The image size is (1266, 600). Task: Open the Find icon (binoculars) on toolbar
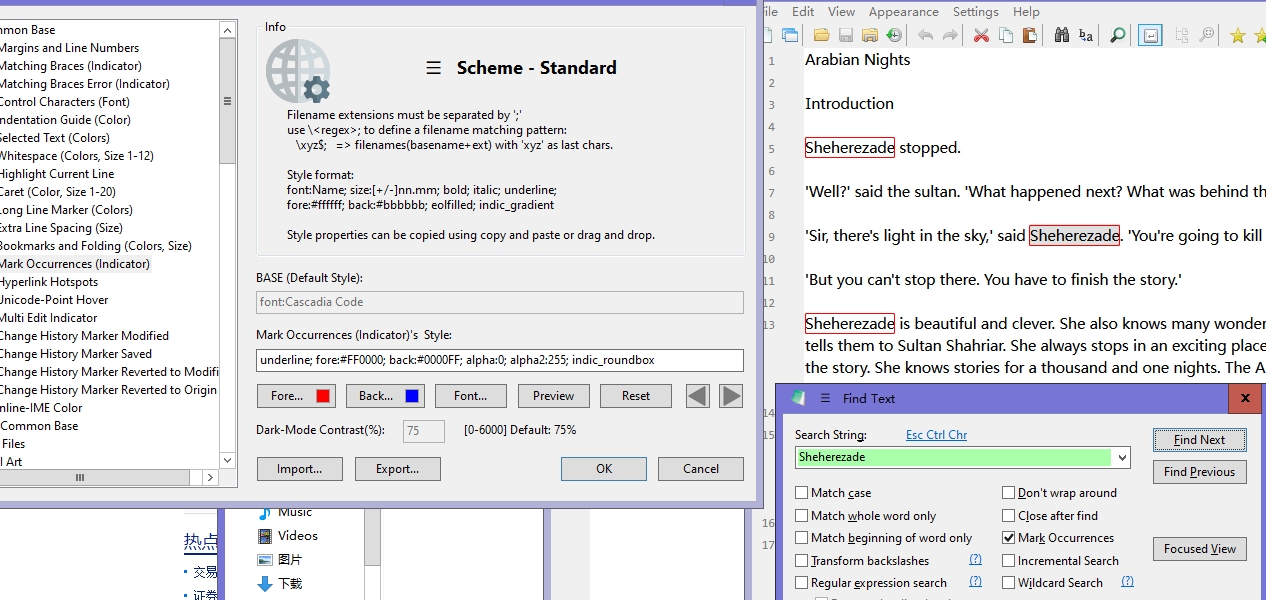click(x=1062, y=34)
